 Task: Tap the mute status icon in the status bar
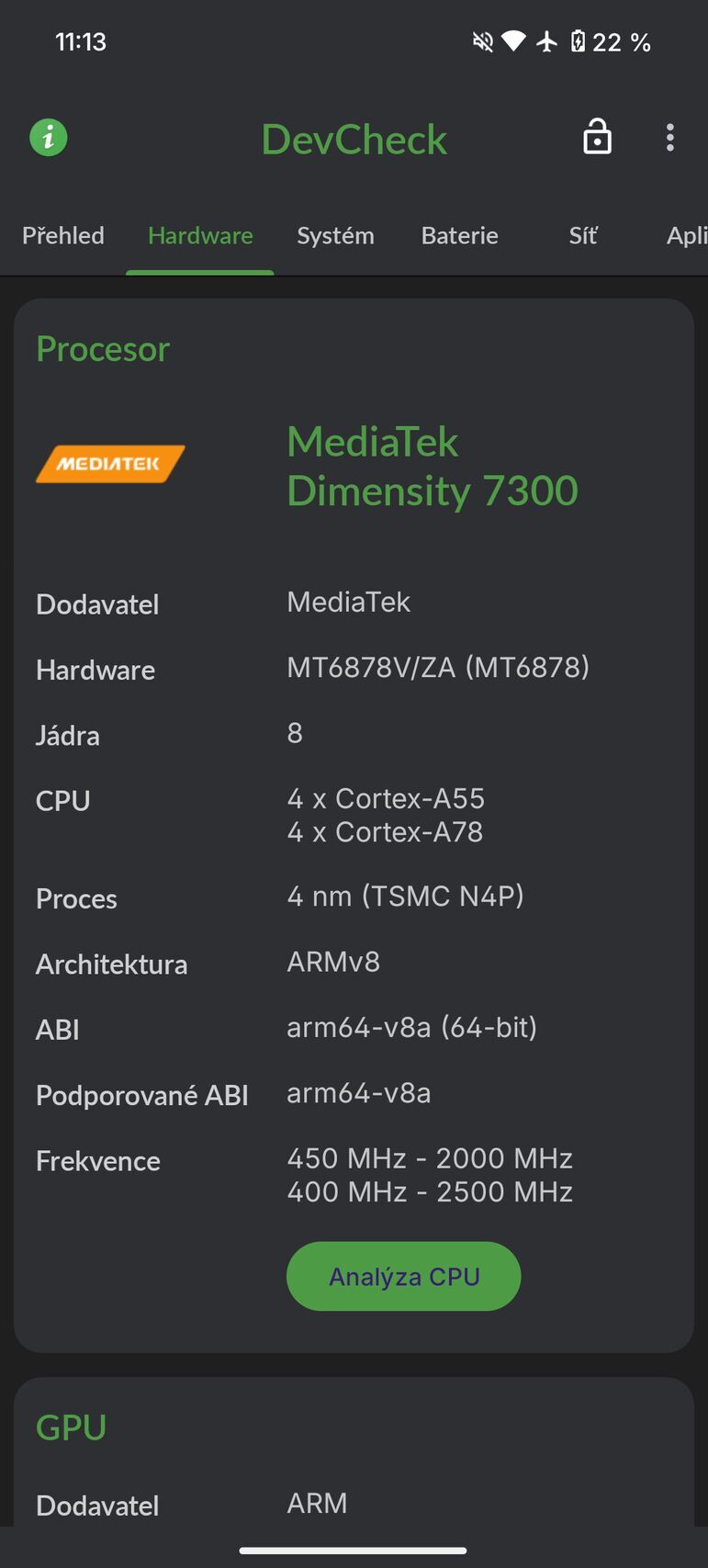pos(482,41)
